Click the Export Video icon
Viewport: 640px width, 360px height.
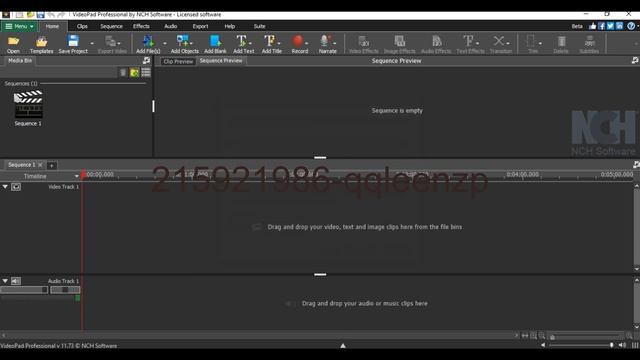(x=112, y=44)
